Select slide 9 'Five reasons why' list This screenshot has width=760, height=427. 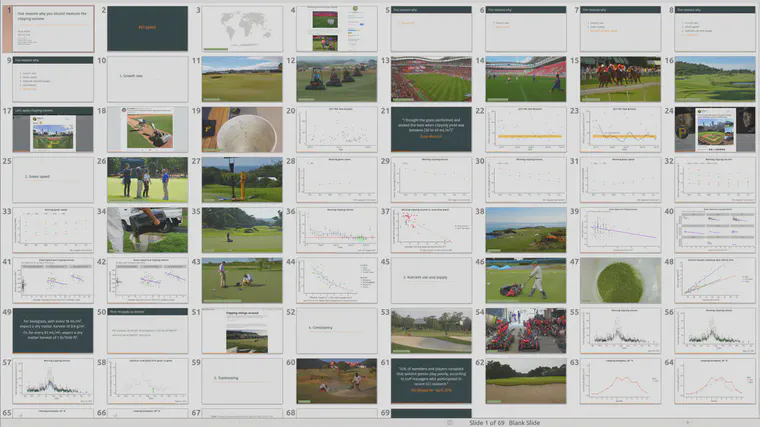pyautogui.click(x=53, y=79)
